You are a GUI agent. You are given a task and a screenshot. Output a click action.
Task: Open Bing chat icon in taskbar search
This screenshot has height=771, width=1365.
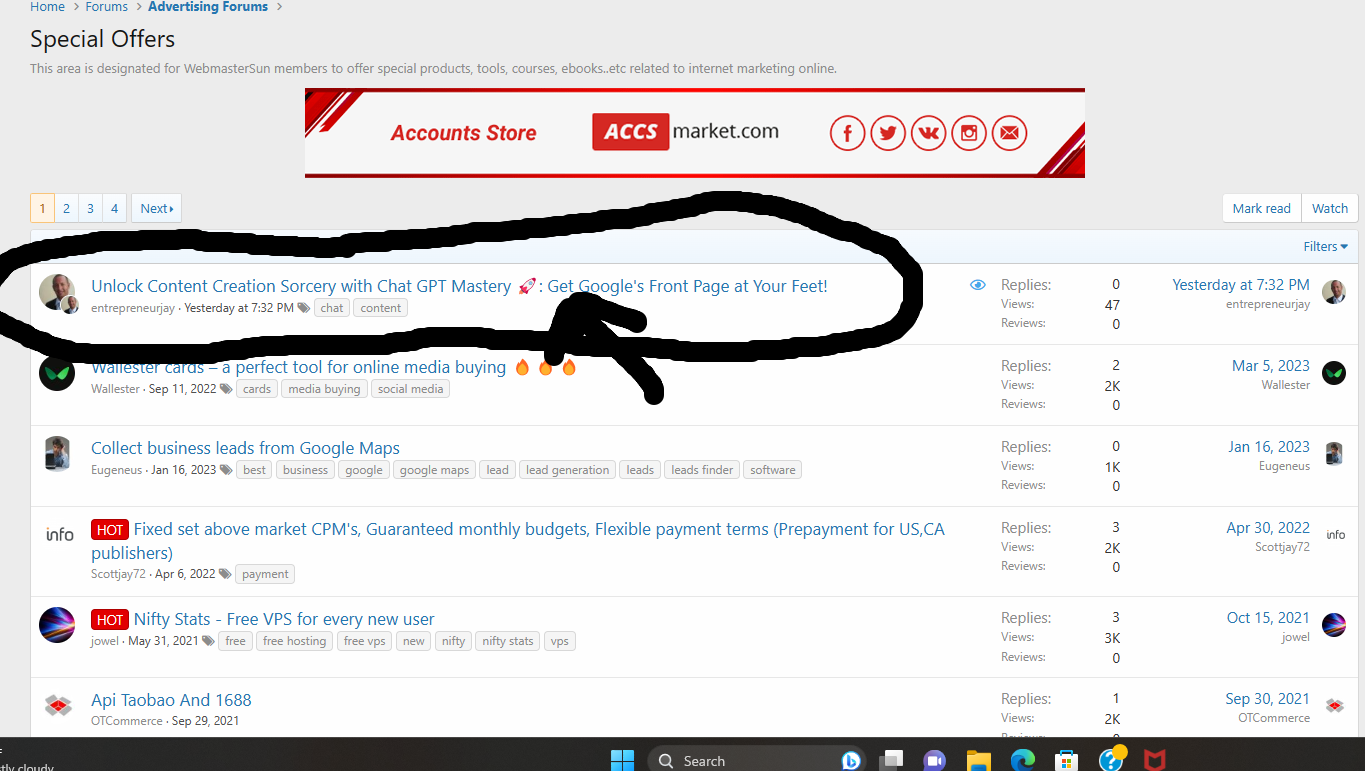[852, 760]
